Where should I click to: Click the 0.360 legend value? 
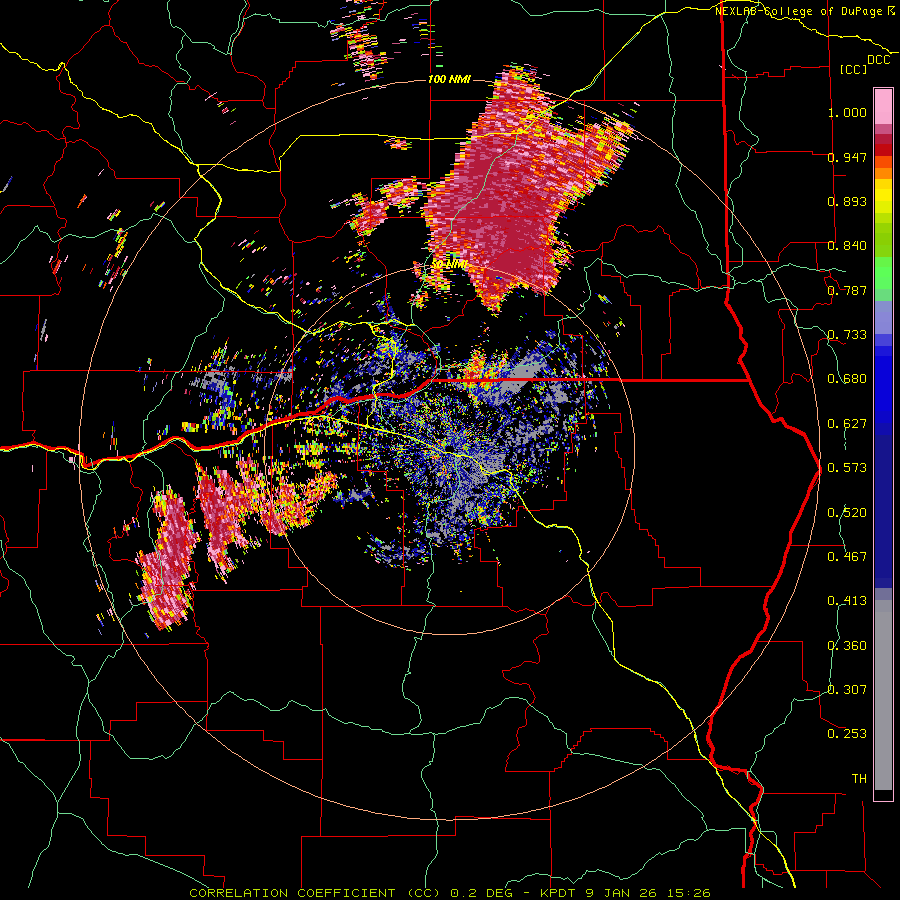click(847, 646)
